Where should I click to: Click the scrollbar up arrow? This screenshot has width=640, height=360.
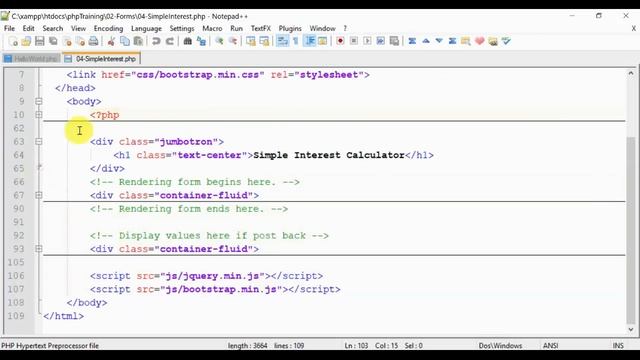631,73
